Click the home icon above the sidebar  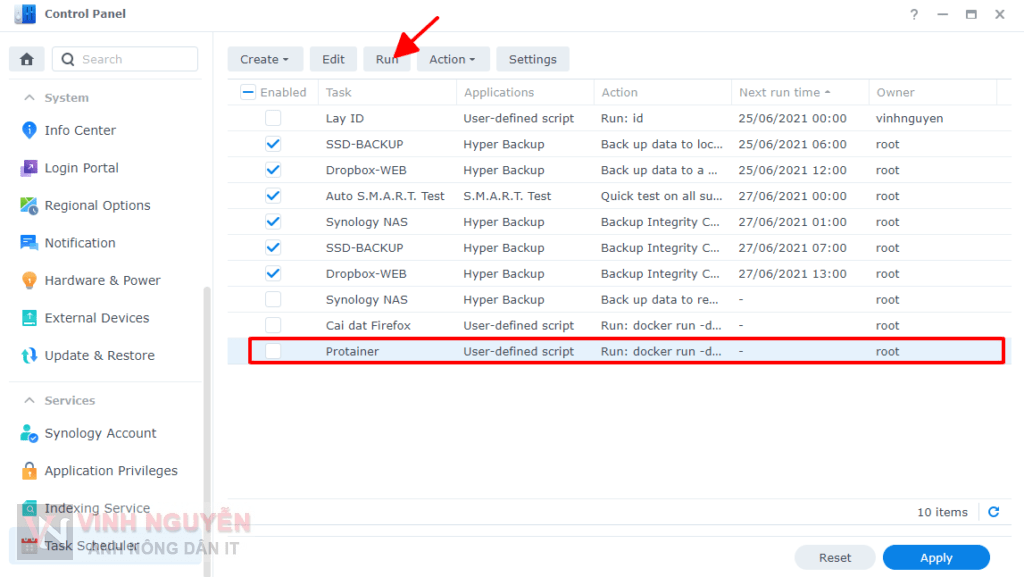click(x=26, y=59)
